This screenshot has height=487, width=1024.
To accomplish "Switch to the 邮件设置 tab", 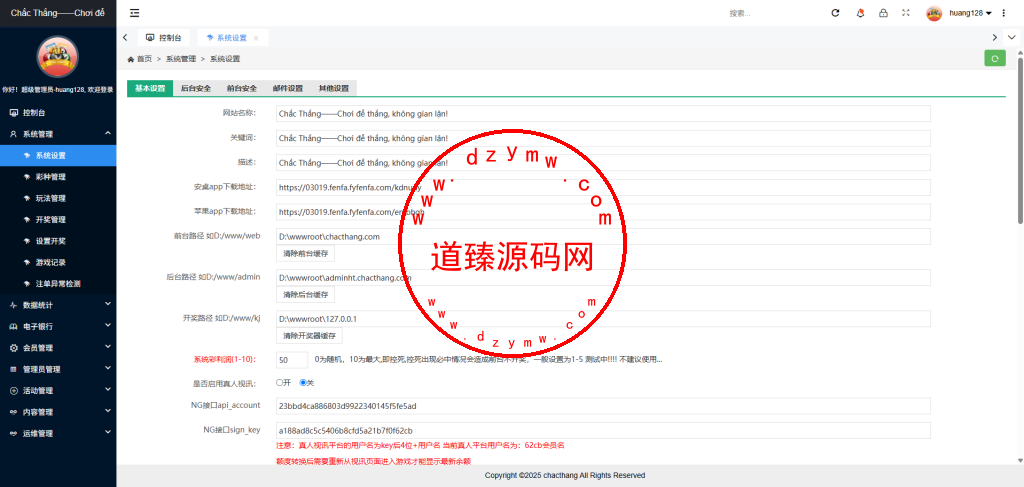I will coord(287,88).
